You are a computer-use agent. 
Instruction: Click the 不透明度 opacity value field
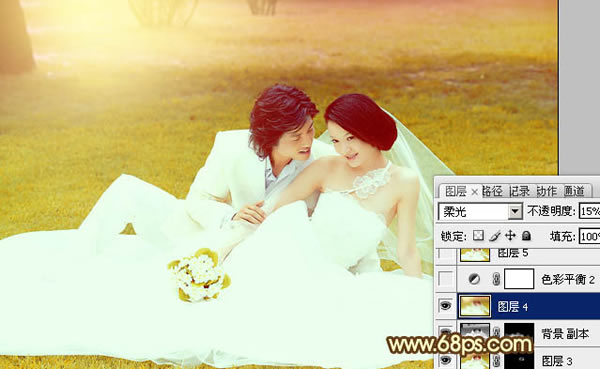tap(589, 211)
